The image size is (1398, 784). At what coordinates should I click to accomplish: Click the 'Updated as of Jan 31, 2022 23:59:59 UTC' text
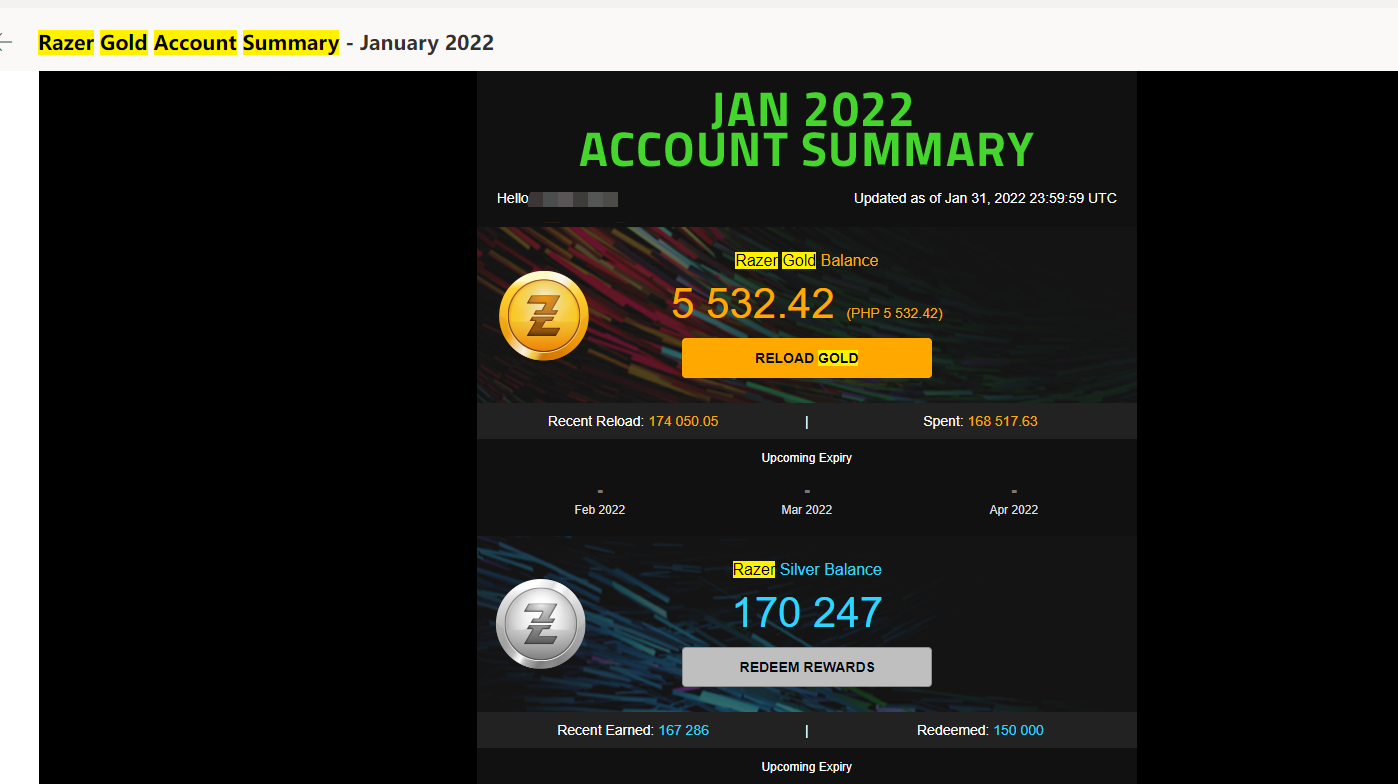(985, 198)
